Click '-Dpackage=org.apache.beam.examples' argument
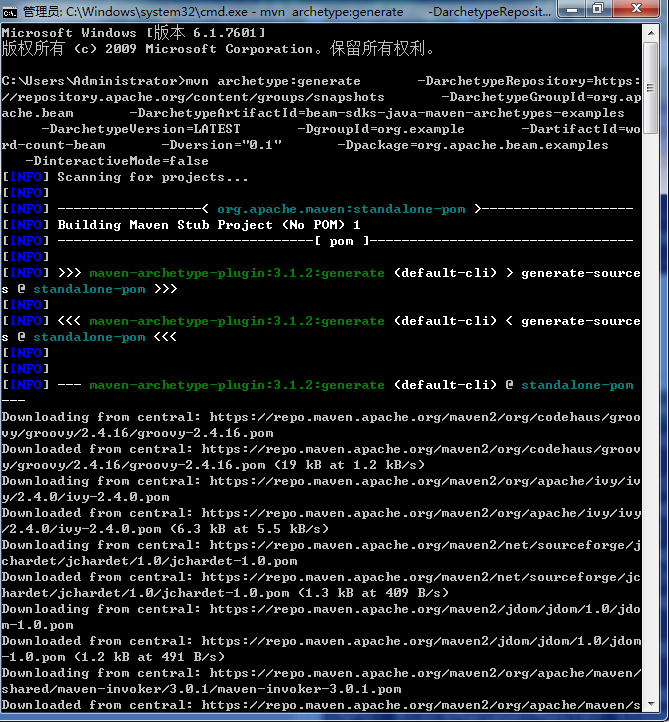The height and width of the screenshot is (722, 669). [x=473, y=146]
